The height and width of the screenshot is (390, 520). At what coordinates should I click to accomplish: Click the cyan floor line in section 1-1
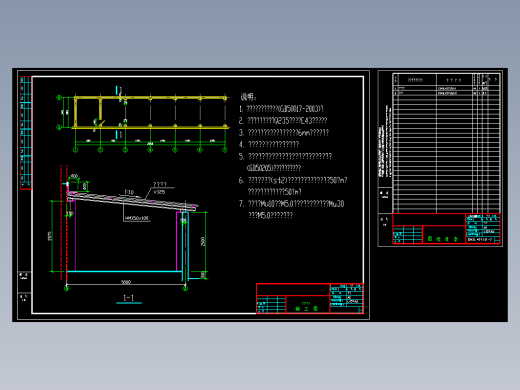click(x=124, y=271)
